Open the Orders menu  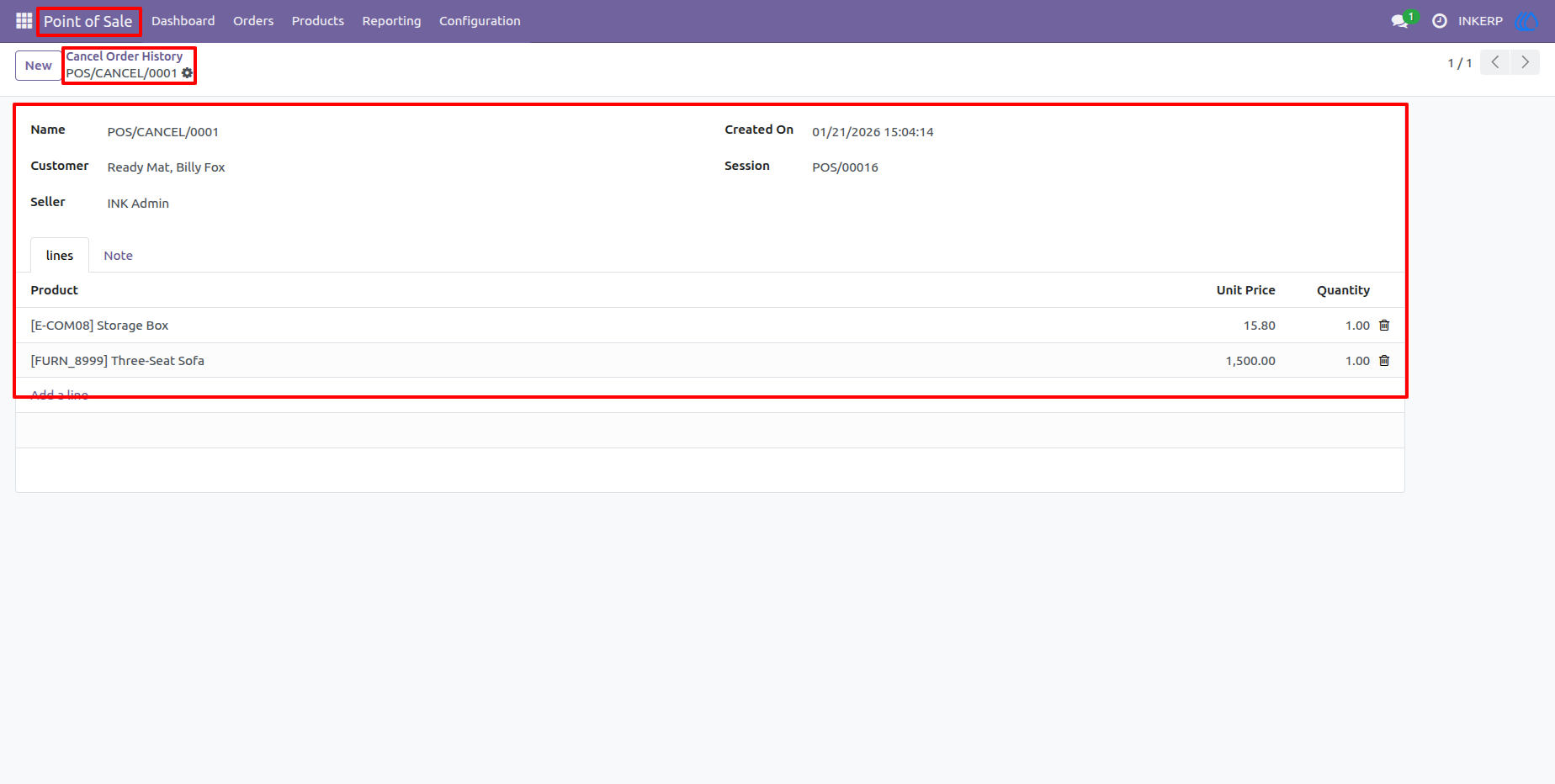(253, 21)
